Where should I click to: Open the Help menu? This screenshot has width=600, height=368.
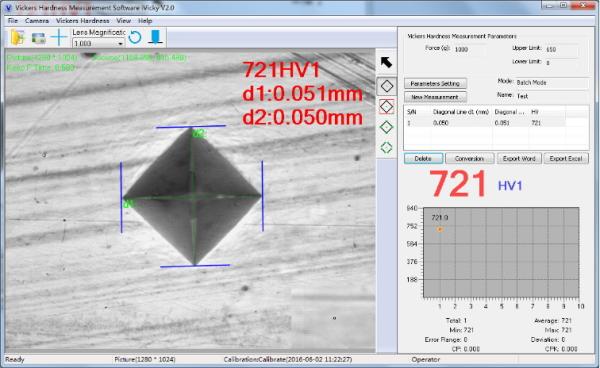(x=145, y=21)
